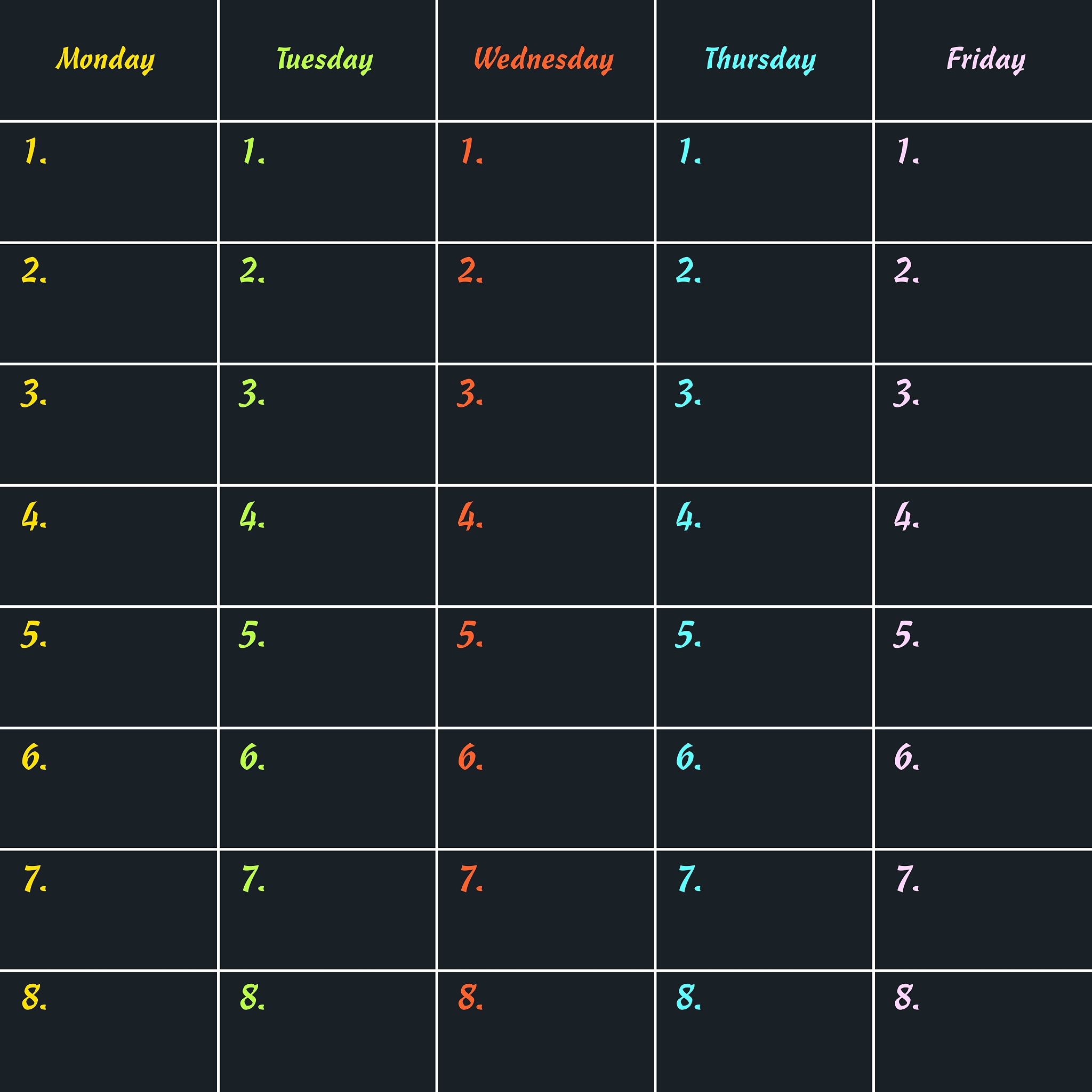Select number 7 under Tuesday

click(252, 879)
